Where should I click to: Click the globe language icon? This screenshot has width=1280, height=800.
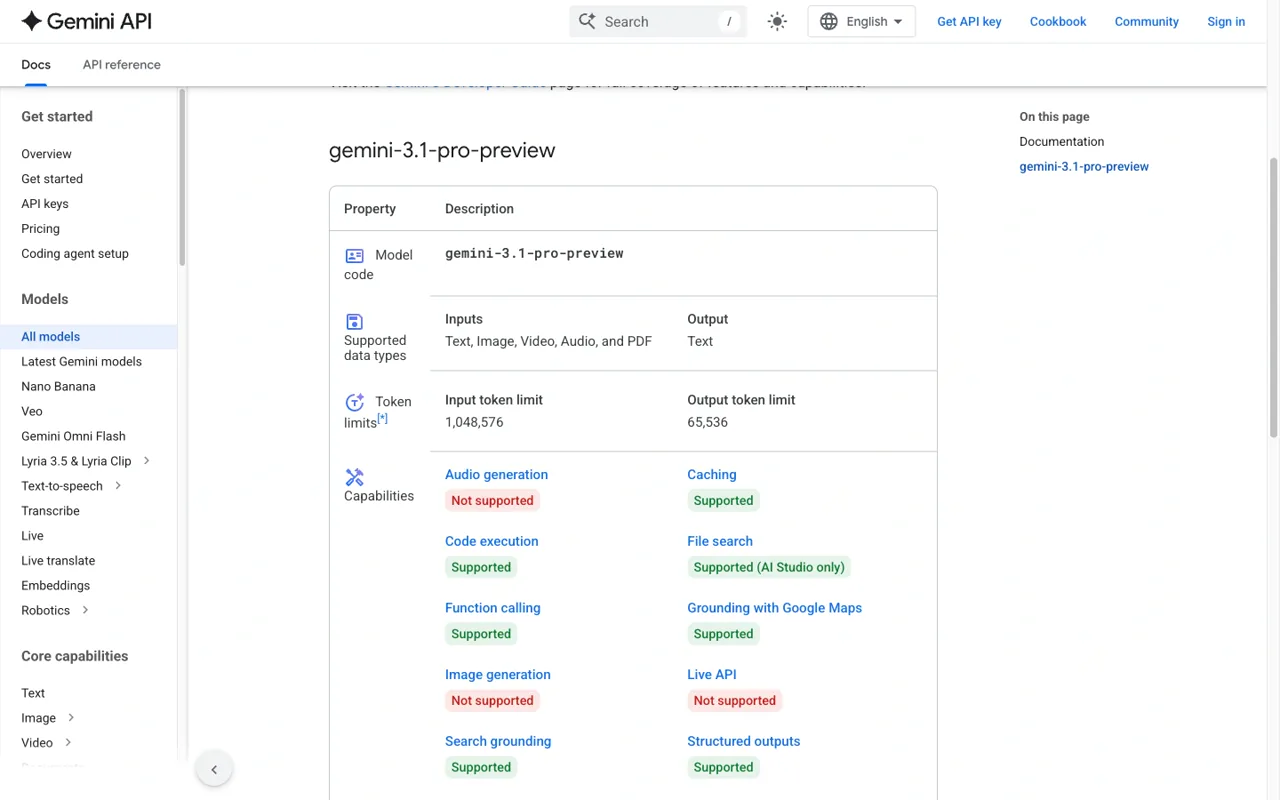(829, 21)
